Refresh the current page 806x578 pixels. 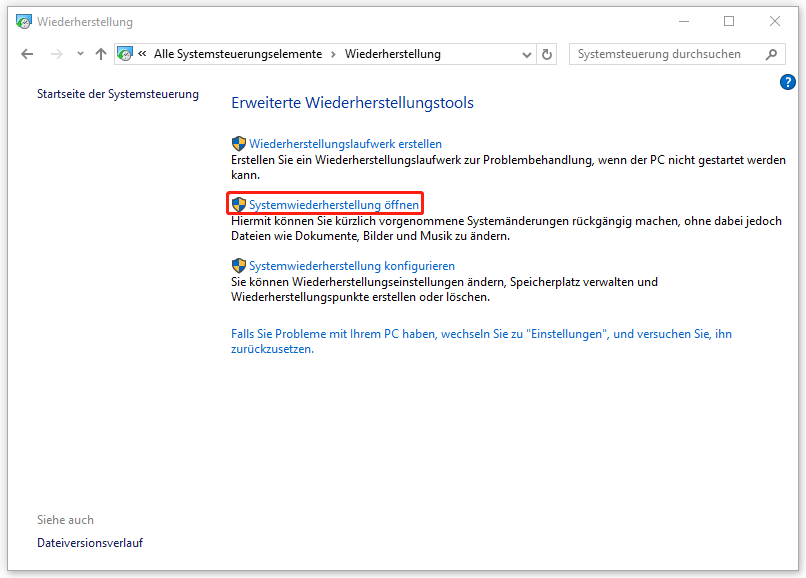tap(546, 54)
